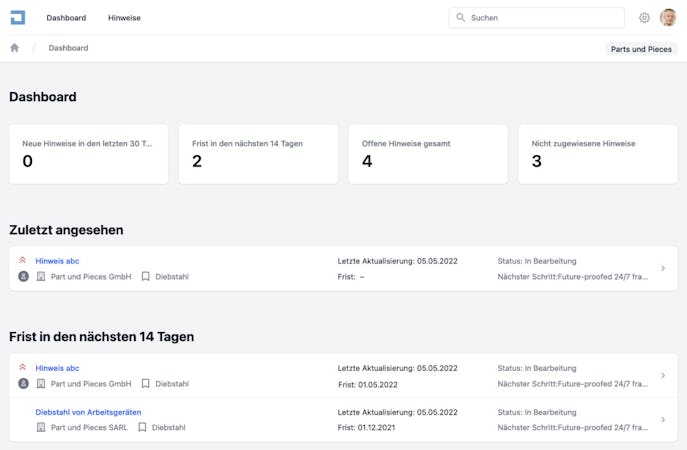Click the assignee icon in the Frist section Hinweis abc row
687x450 pixels.
[23, 384]
